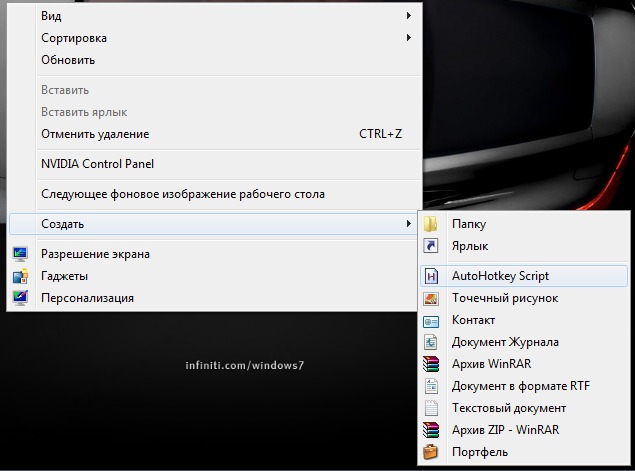The height and width of the screenshot is (471, 635).
Task: Click the shortcut arrow icon beside Ярлык
Action: click(430, 245)
